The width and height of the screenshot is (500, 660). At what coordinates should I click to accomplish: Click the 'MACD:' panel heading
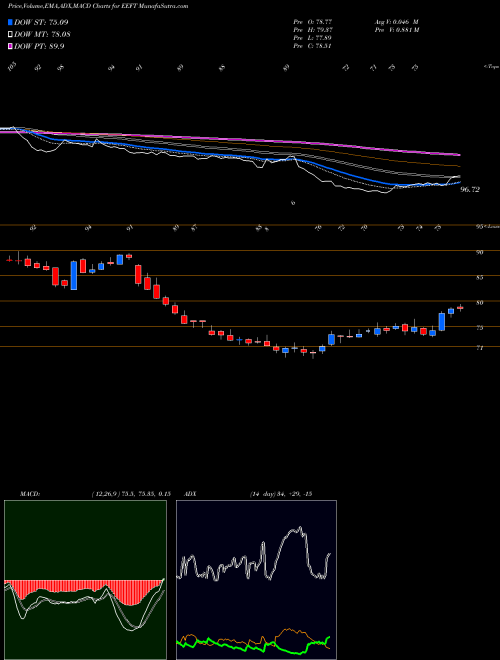[x=29, y=494]
